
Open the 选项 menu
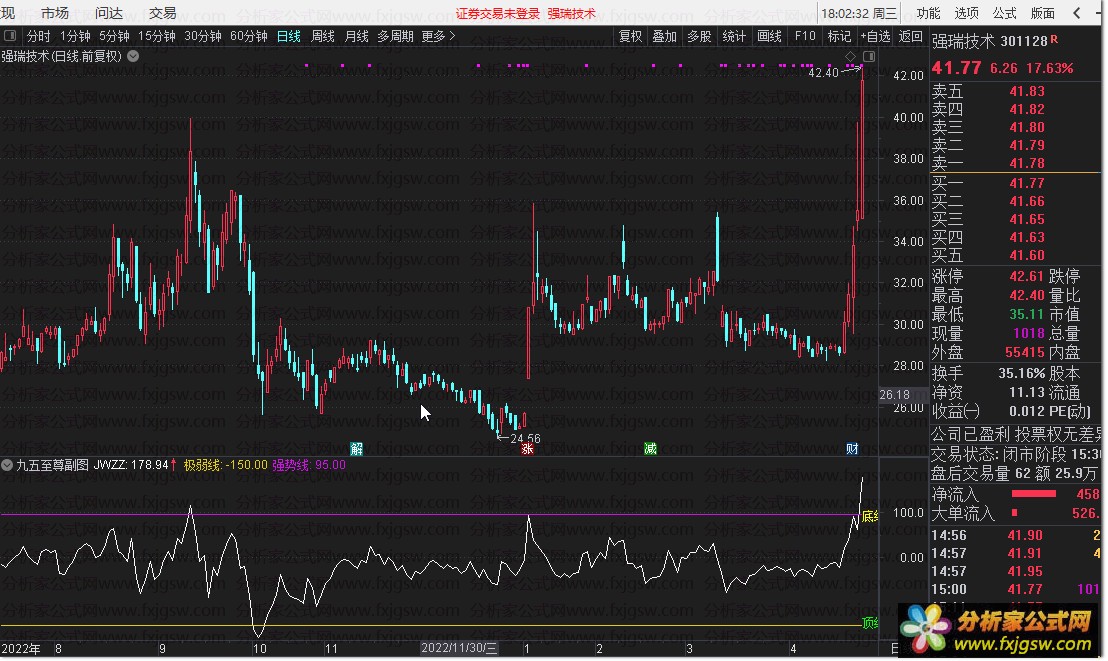tap(967, 13)
